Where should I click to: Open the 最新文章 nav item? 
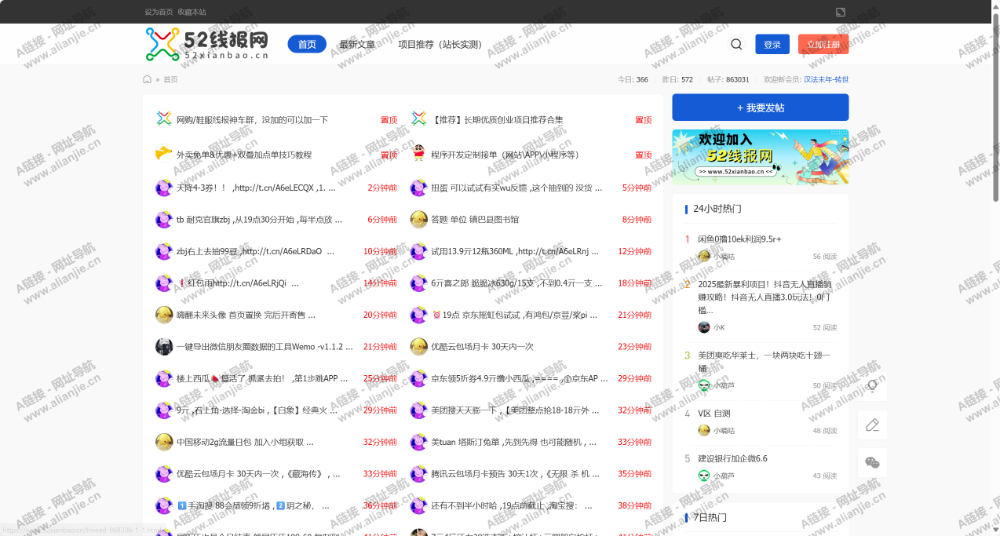point(357,44)
